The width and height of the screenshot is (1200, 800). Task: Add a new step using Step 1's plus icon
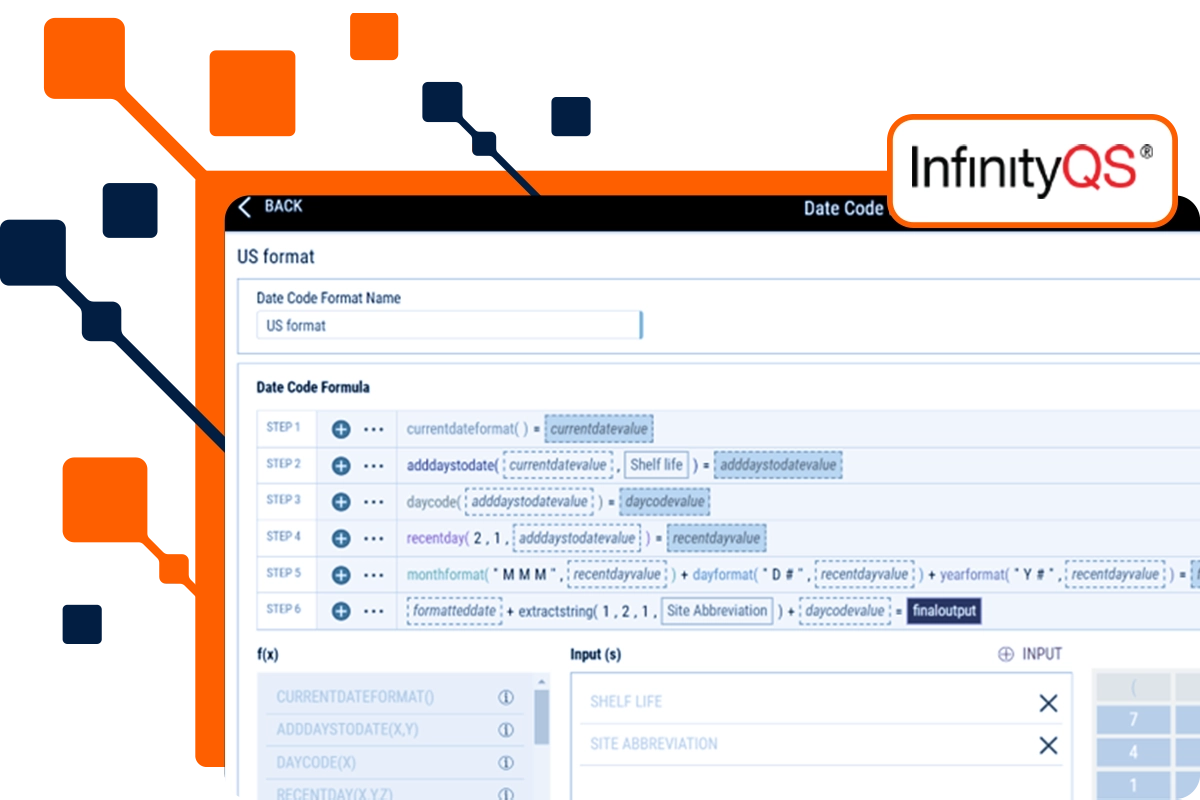pos(341,427)
